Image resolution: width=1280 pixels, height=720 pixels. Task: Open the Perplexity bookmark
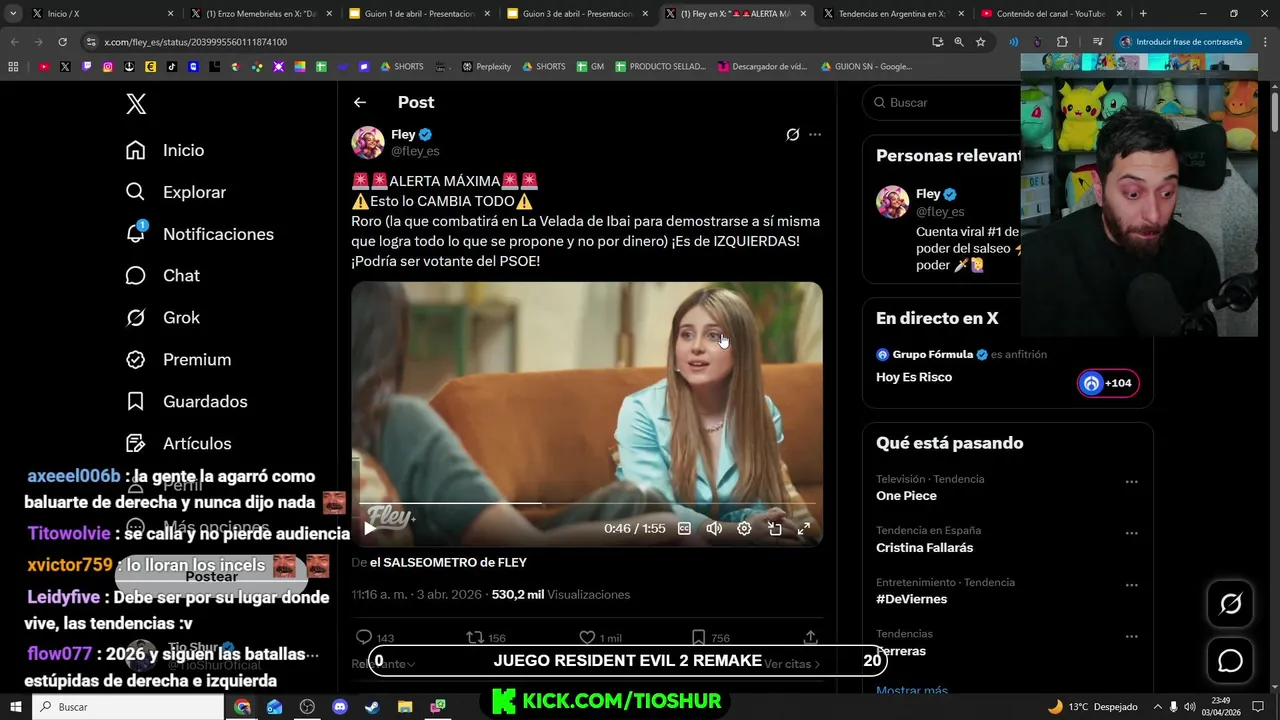coord(486,67)
